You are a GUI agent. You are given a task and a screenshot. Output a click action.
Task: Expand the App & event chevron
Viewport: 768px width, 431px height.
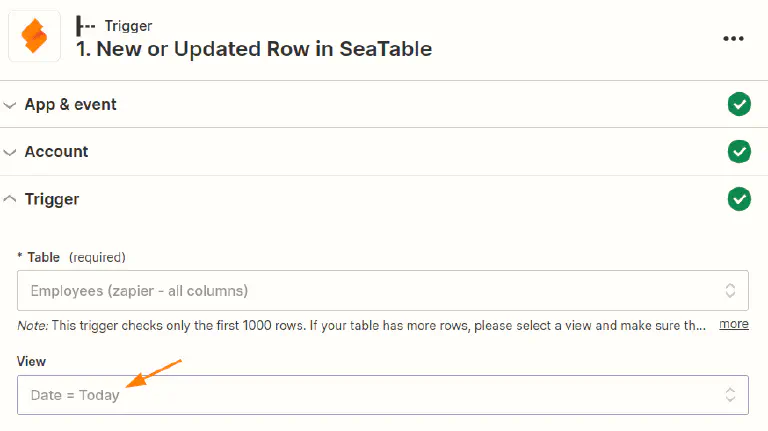tap(11, 105)
